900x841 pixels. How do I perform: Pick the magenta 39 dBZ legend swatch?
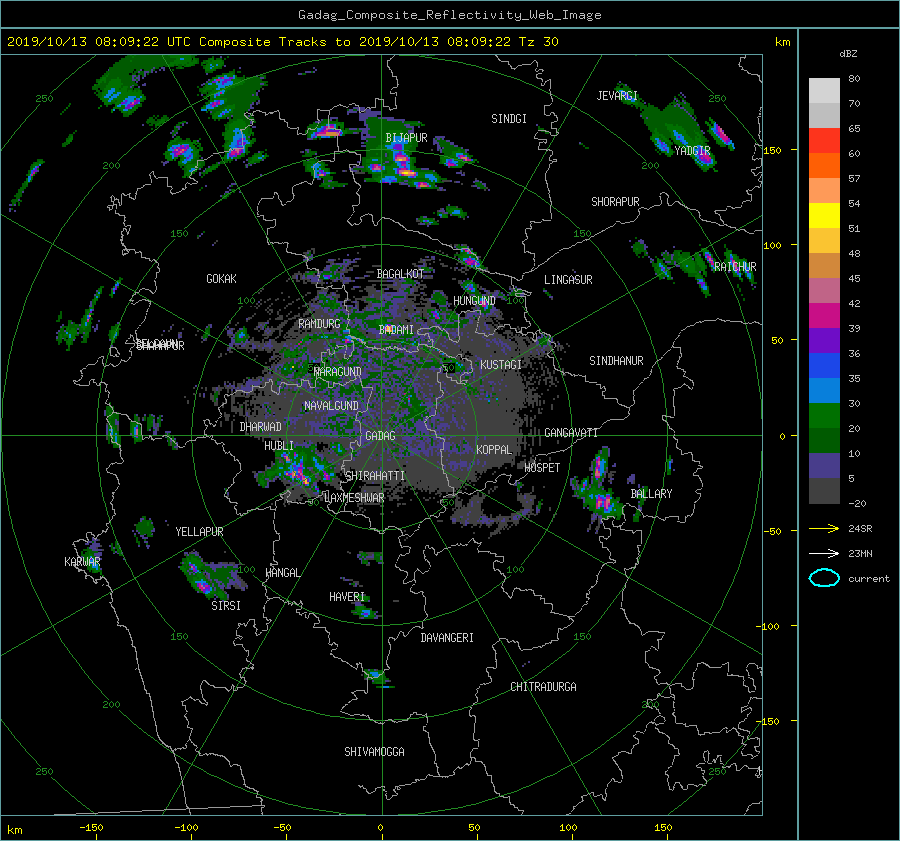pos(824,316)
